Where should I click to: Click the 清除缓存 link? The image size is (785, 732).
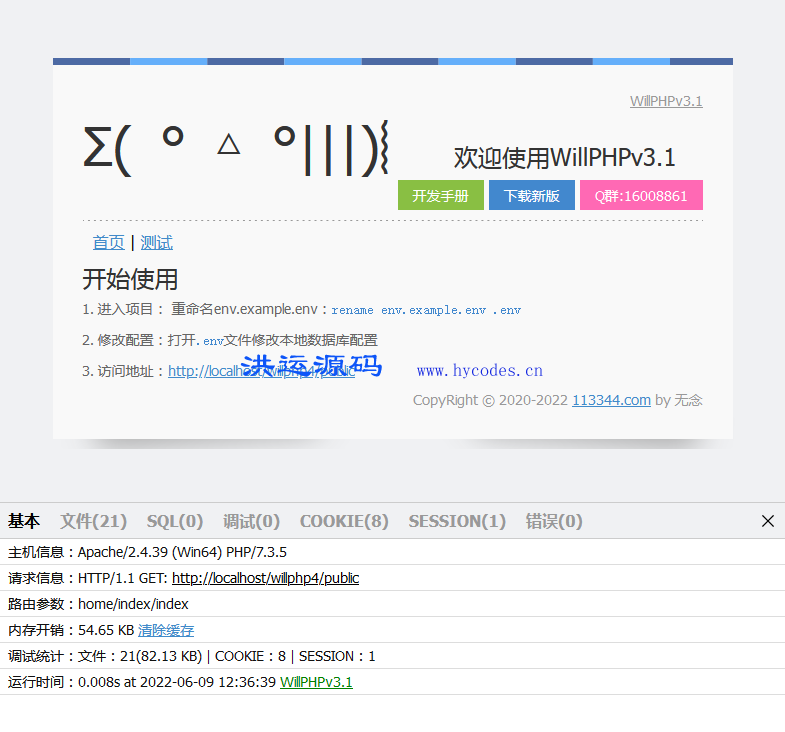pos(166,630)
